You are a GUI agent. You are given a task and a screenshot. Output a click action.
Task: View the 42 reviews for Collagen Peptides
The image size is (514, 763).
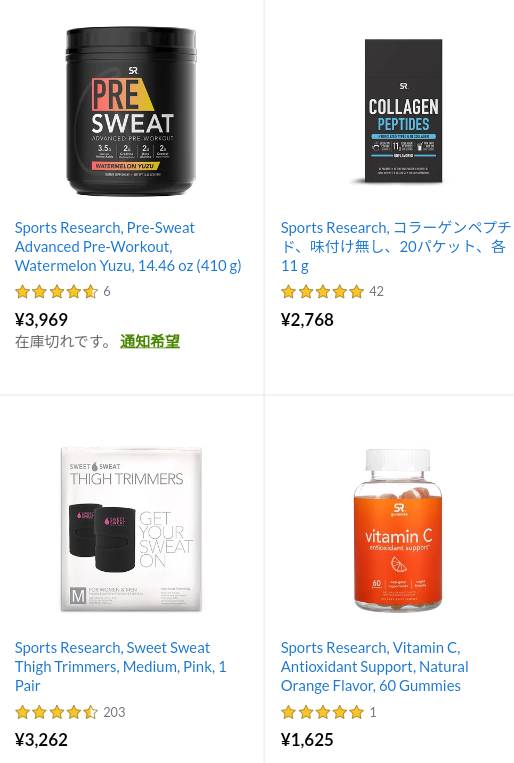[376, 291]
